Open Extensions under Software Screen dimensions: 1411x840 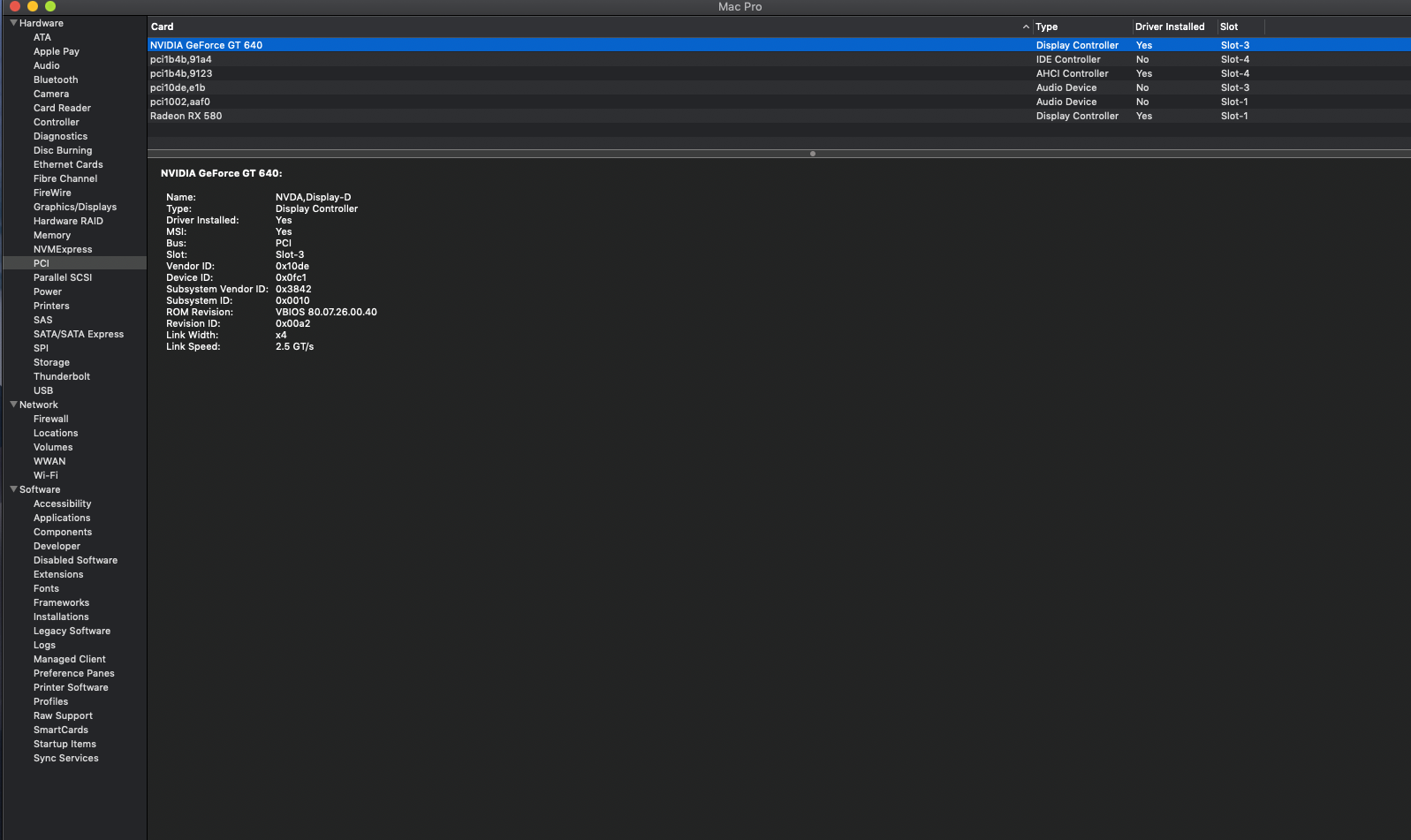point(58,574)
